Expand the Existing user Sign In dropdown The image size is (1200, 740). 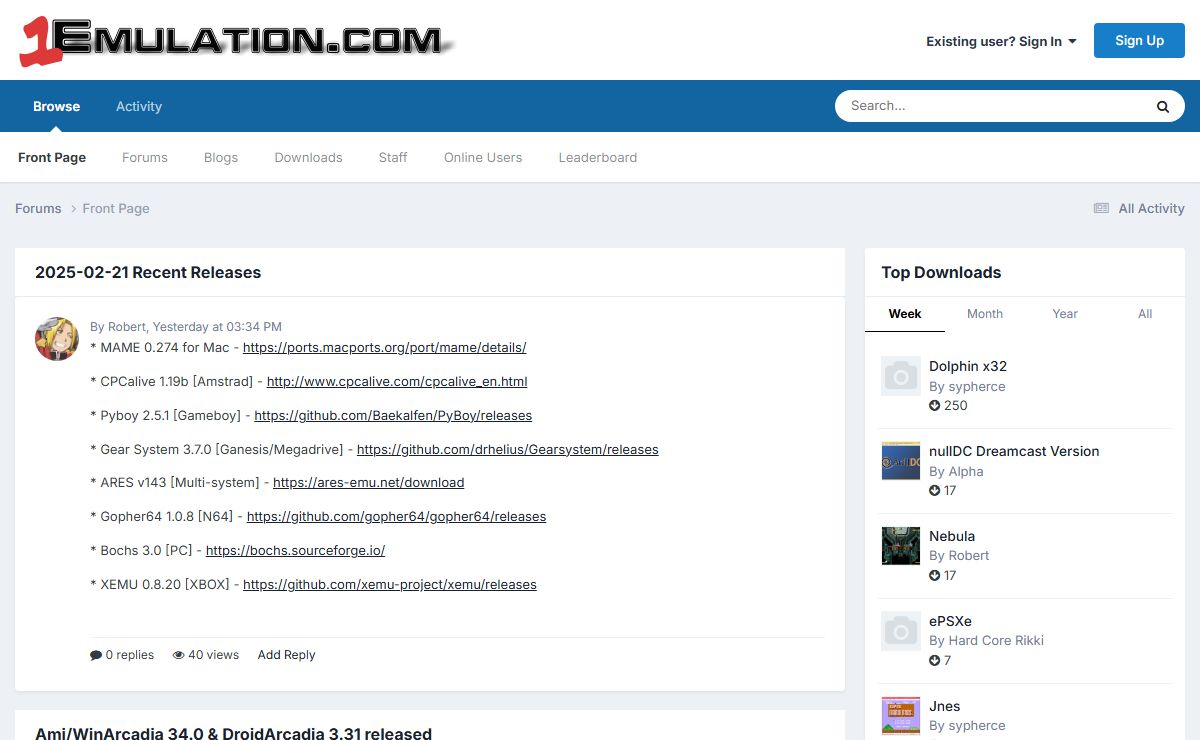click(1001, 41)
